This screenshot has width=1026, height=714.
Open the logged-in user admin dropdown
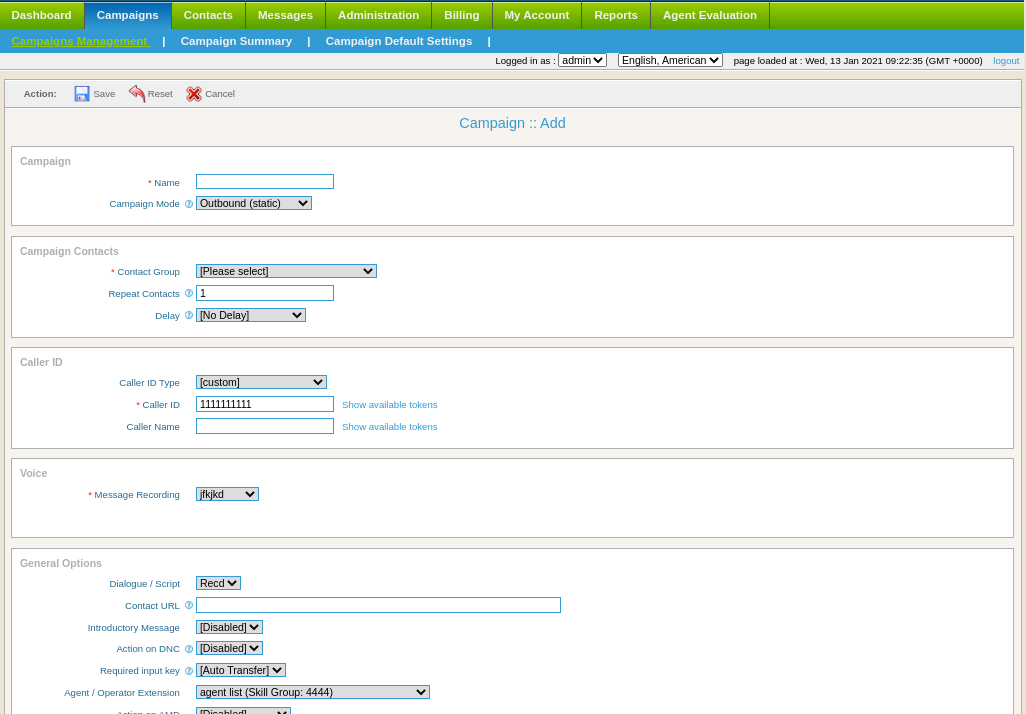(582, 60)
